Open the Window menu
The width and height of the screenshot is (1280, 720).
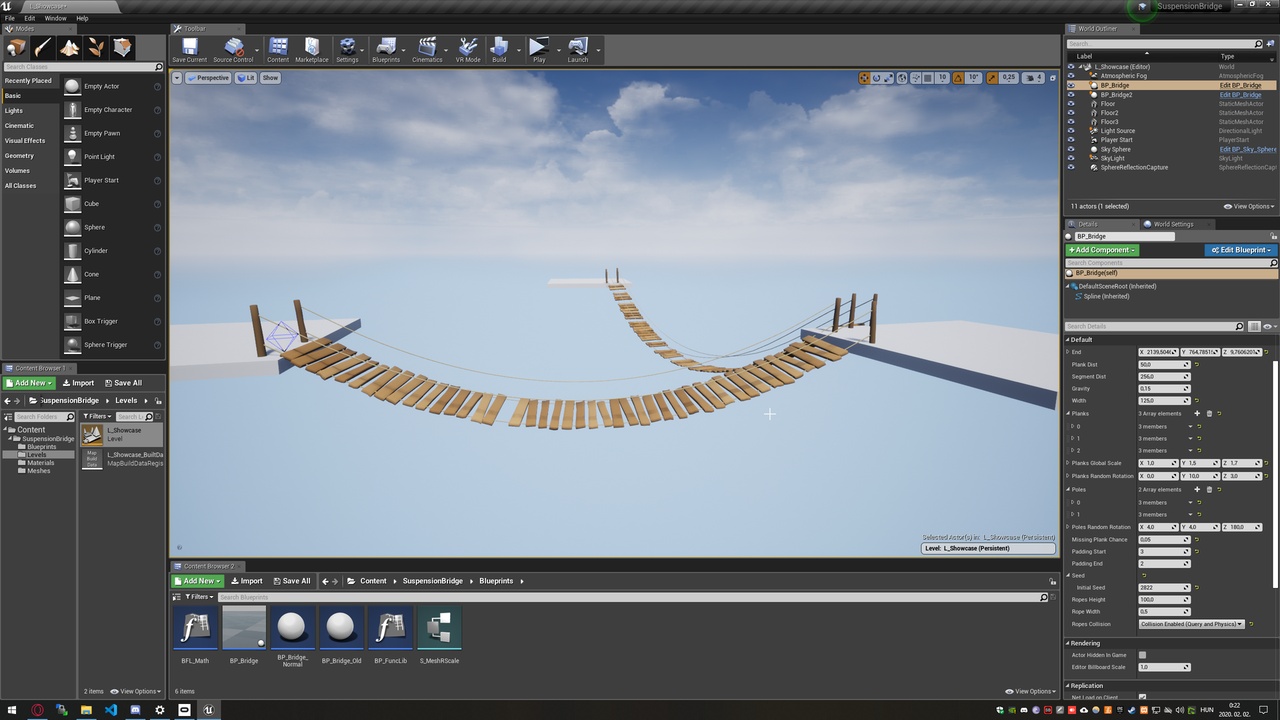55,17
